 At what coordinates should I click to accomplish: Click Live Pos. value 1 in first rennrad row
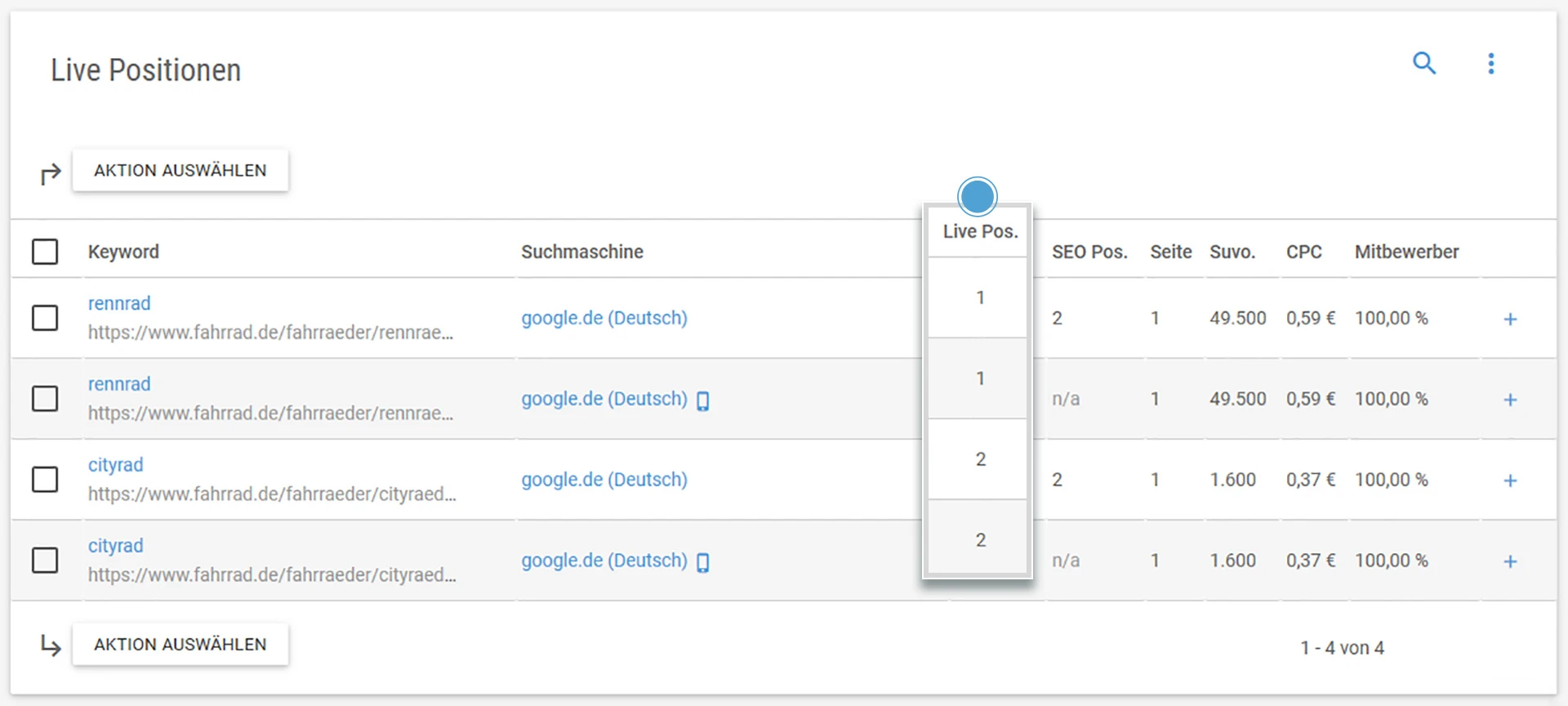coord(980,297)
